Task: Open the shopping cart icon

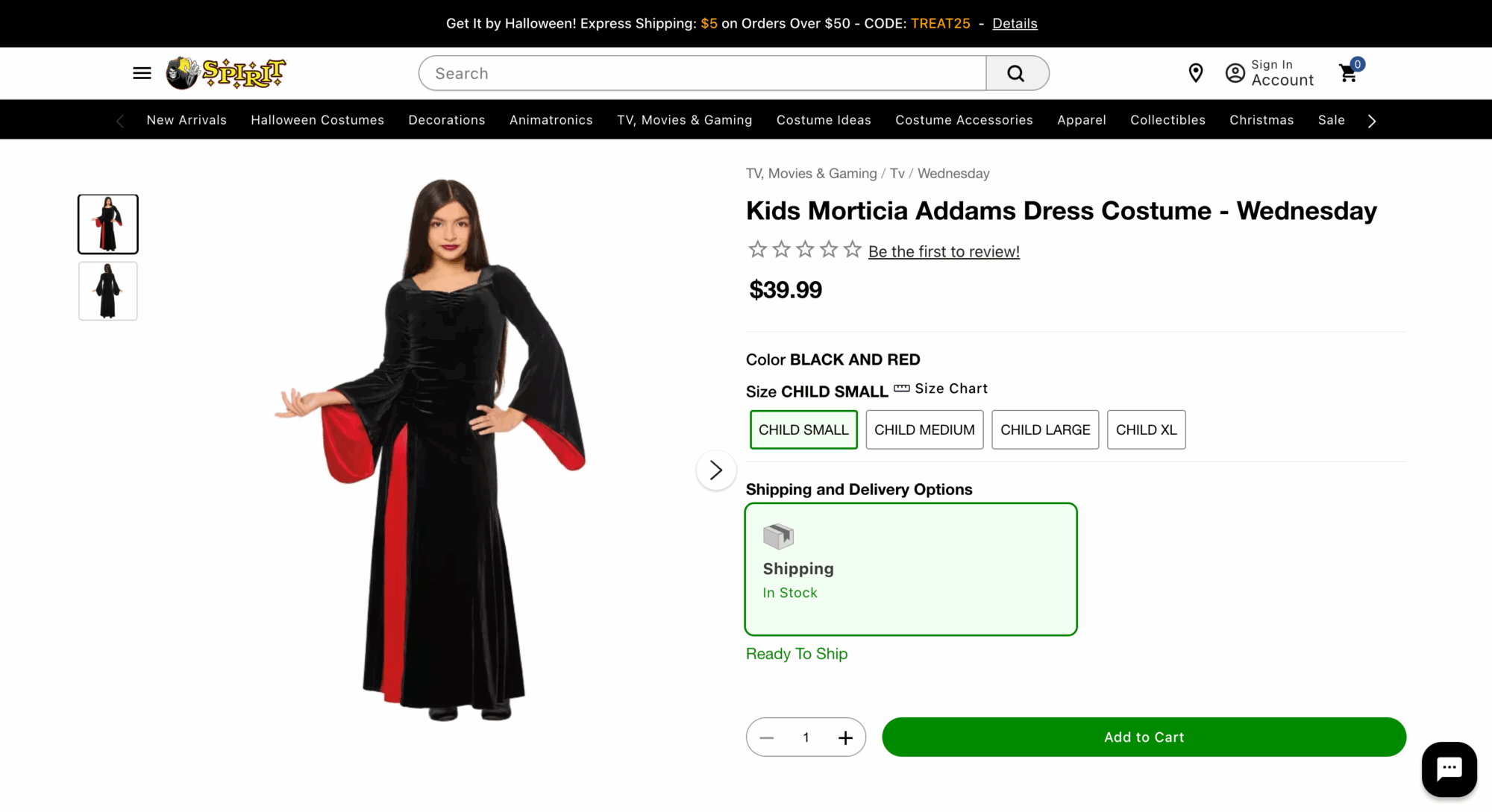Action: 1349,73
